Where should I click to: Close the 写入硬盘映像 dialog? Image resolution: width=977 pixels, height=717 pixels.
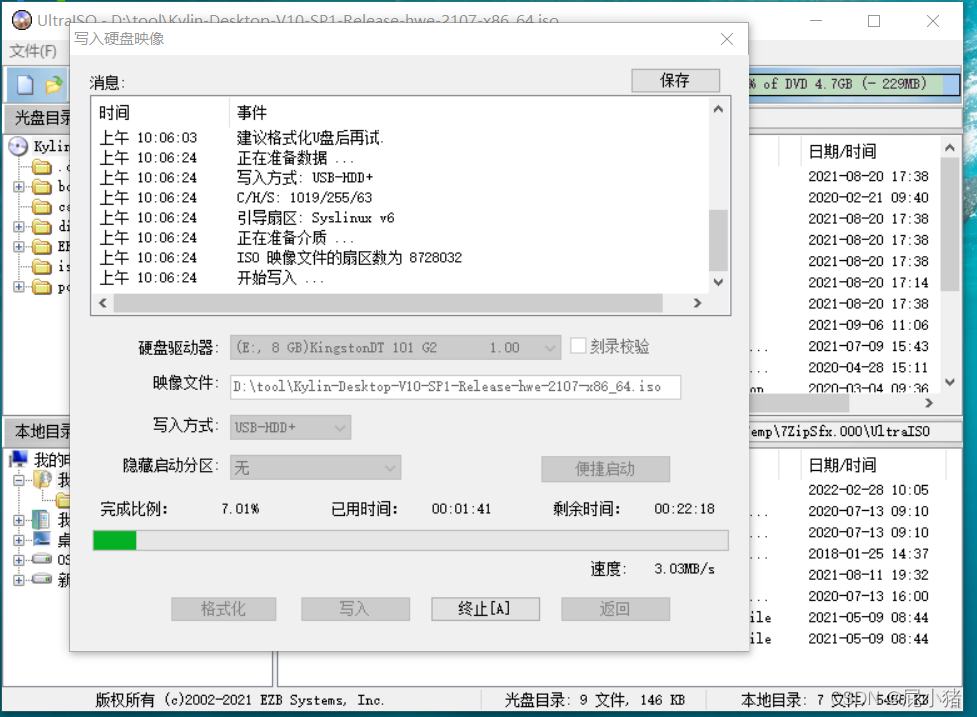(x=727, y=39)
